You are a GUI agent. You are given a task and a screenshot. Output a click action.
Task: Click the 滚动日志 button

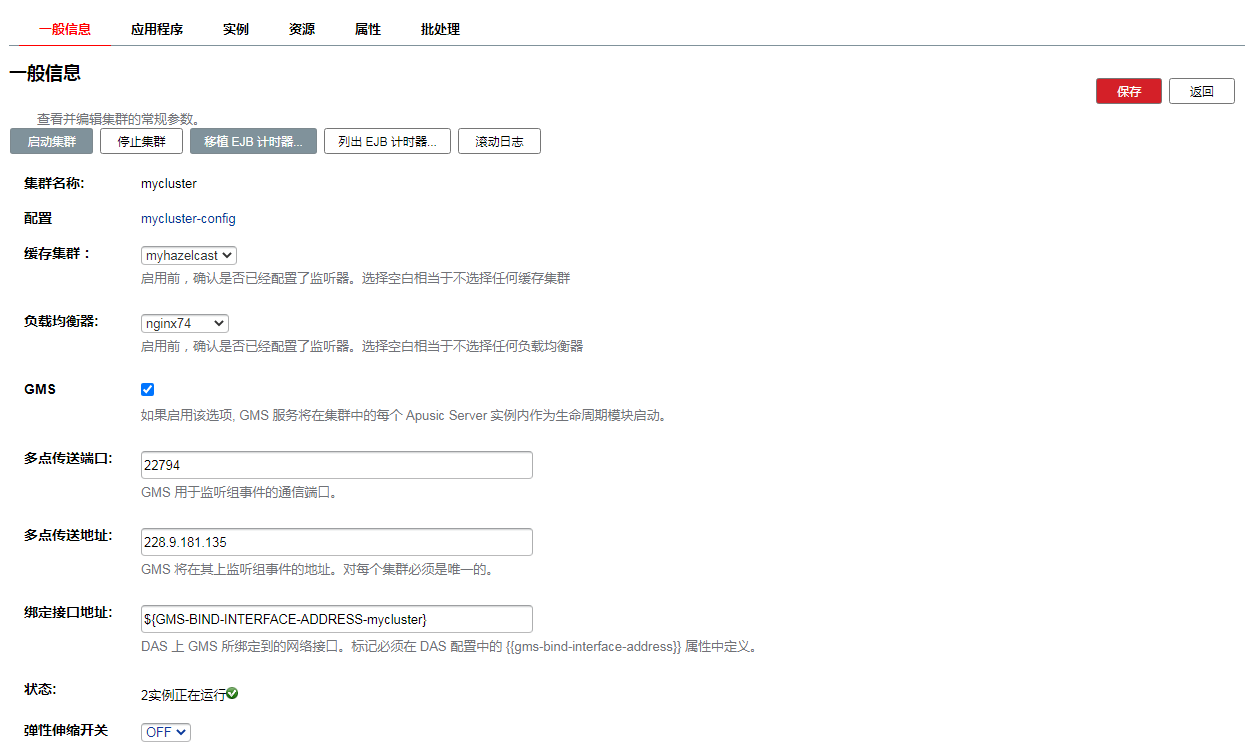499,141
